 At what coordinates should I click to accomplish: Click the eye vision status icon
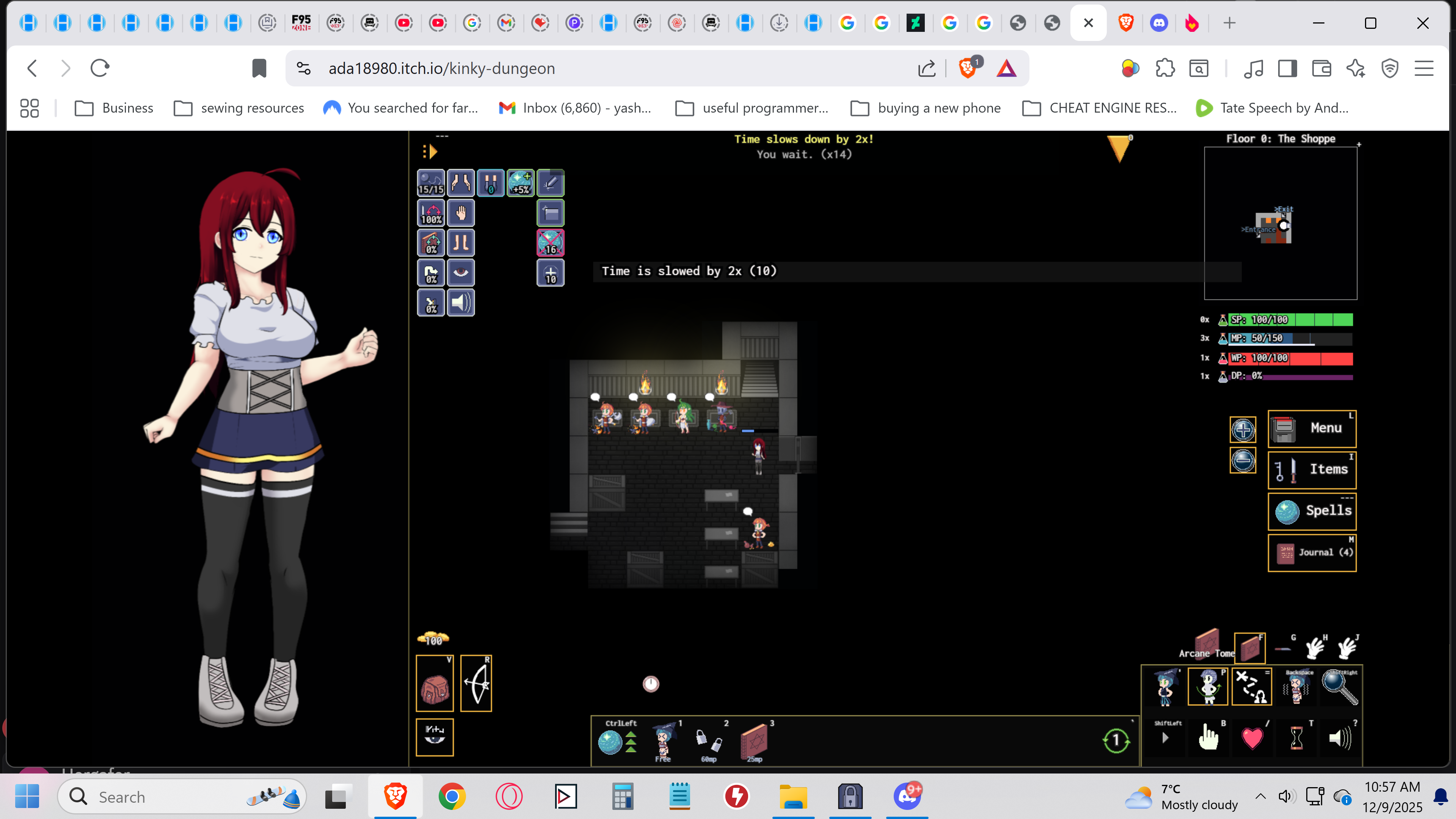tap(461, 273)
